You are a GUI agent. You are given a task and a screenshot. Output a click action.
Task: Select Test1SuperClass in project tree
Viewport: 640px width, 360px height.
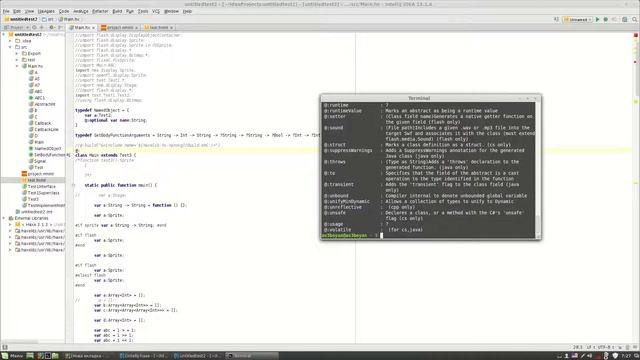(41, 193)
